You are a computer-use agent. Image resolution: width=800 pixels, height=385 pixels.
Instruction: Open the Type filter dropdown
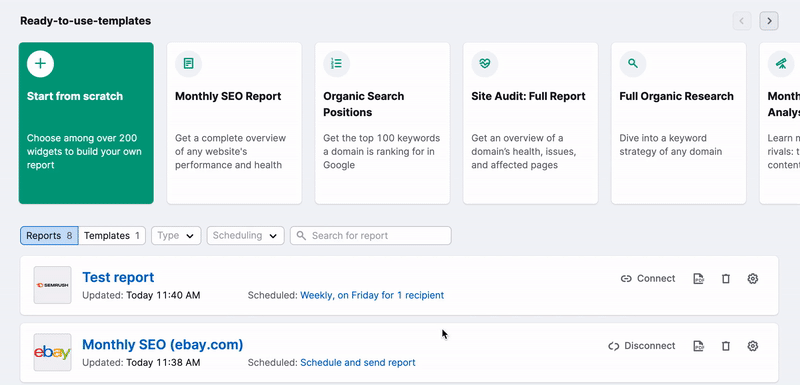(176, 236)
